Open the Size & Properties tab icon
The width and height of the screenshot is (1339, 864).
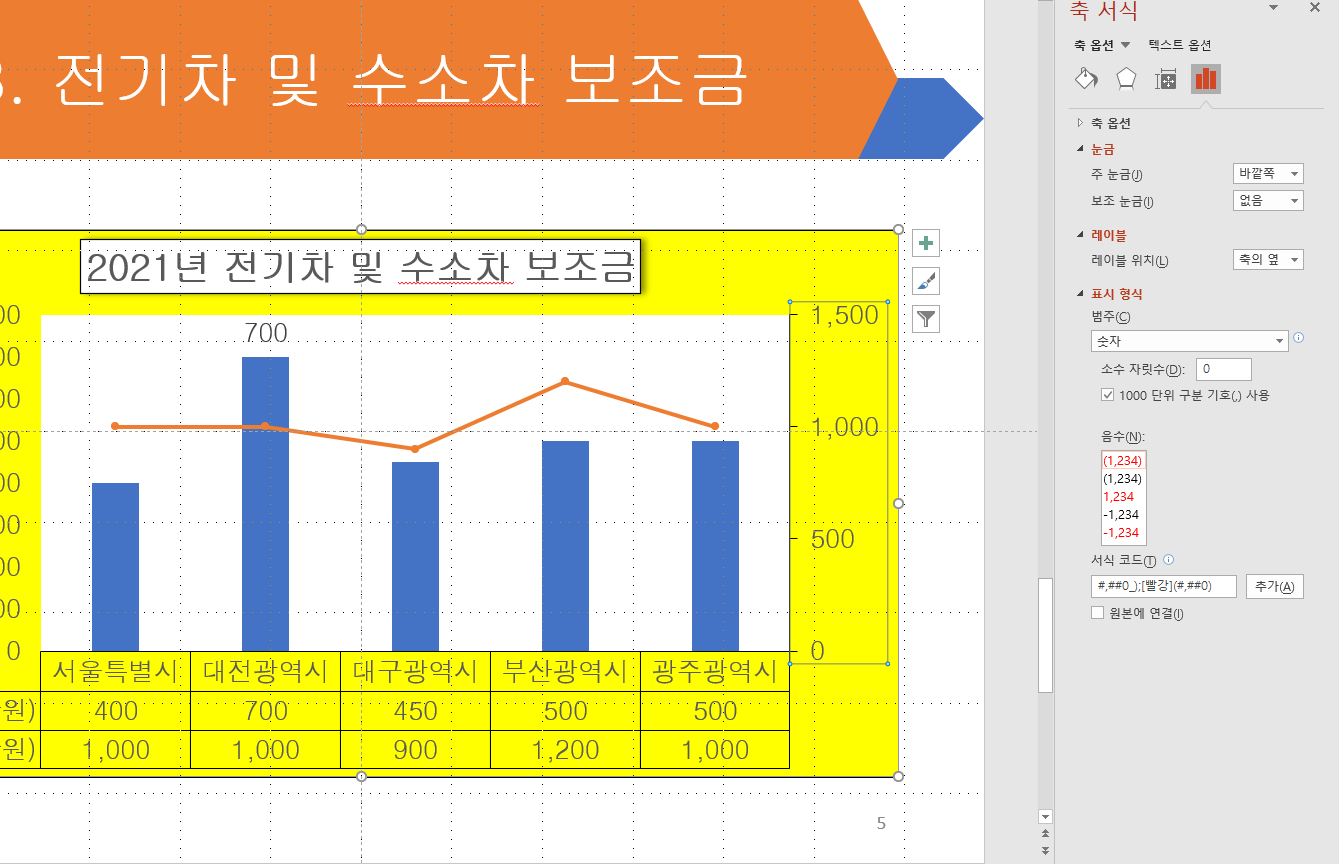click(1166, 79)
